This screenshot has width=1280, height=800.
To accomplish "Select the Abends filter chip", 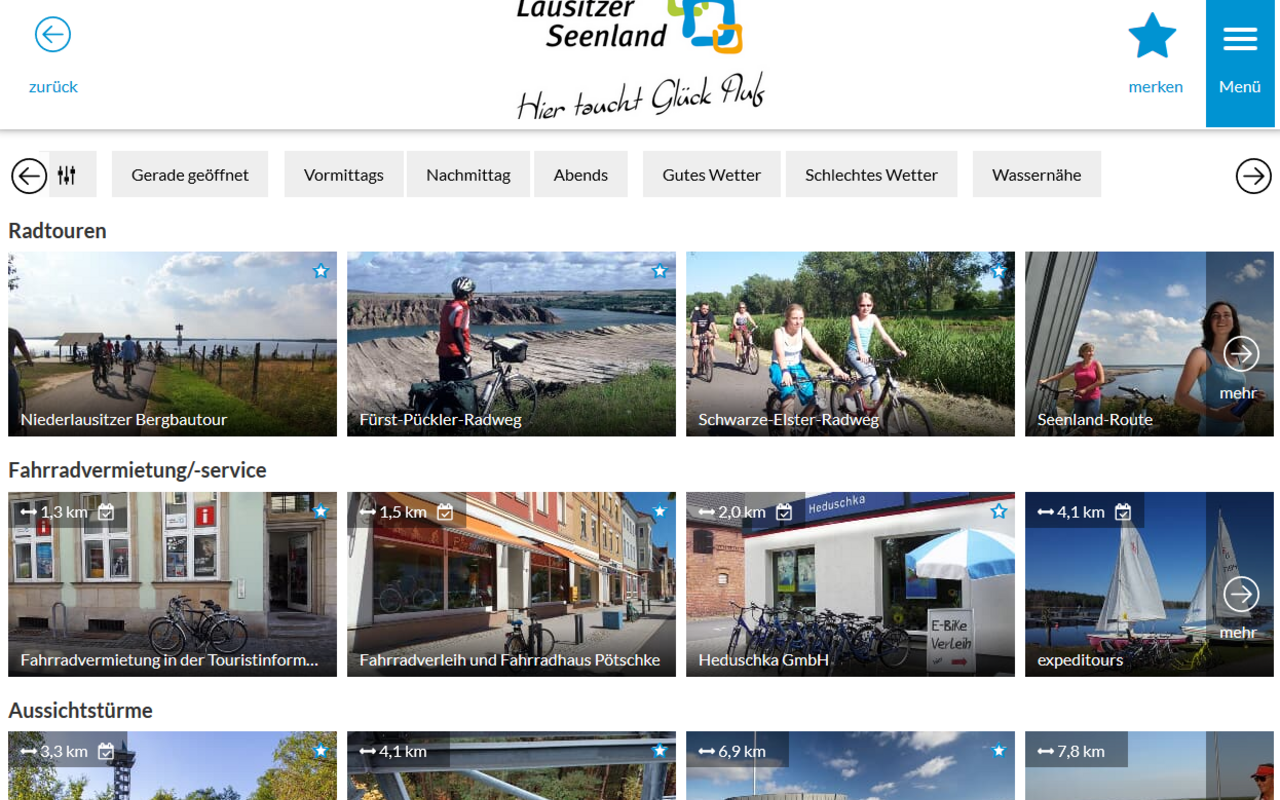I will (x=580, y=174).
